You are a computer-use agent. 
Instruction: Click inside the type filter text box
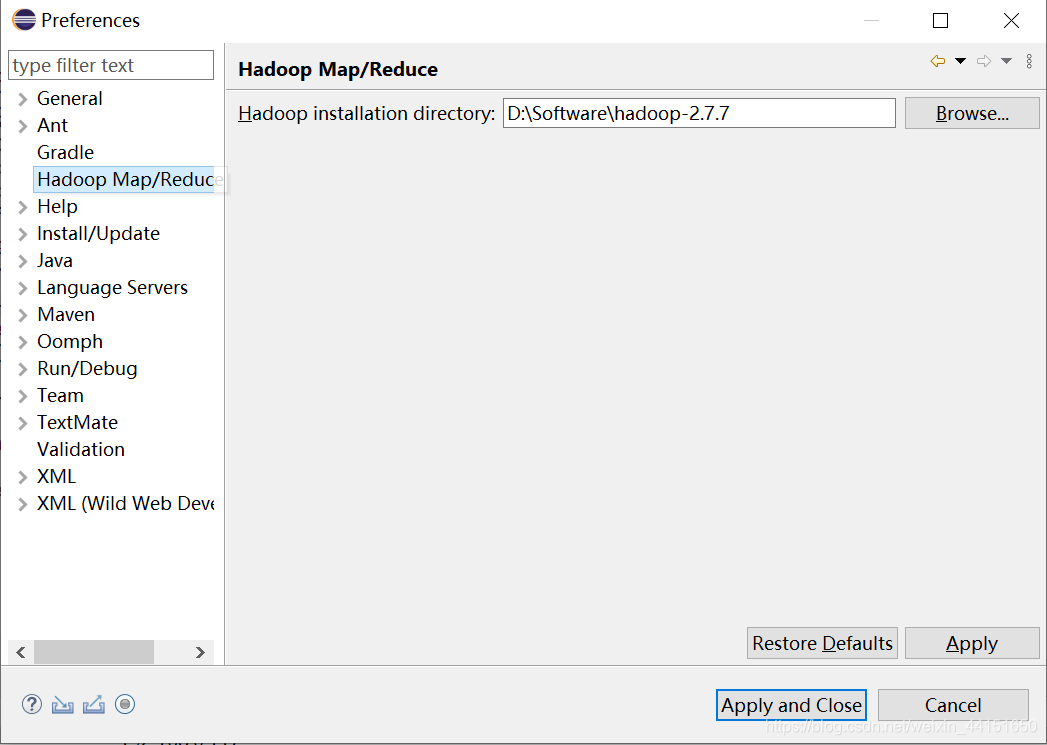pos(110,65)
